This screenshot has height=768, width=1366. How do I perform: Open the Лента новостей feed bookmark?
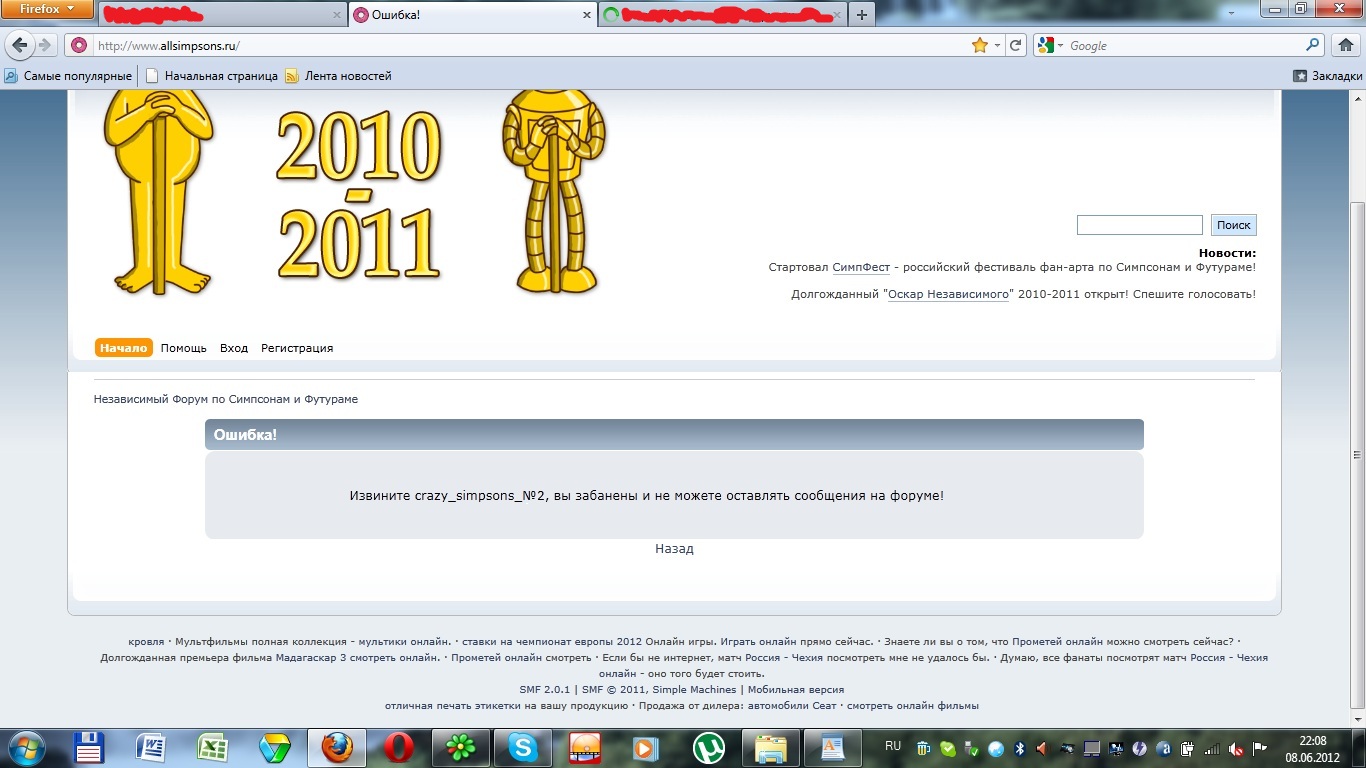[x=338, y=76]
